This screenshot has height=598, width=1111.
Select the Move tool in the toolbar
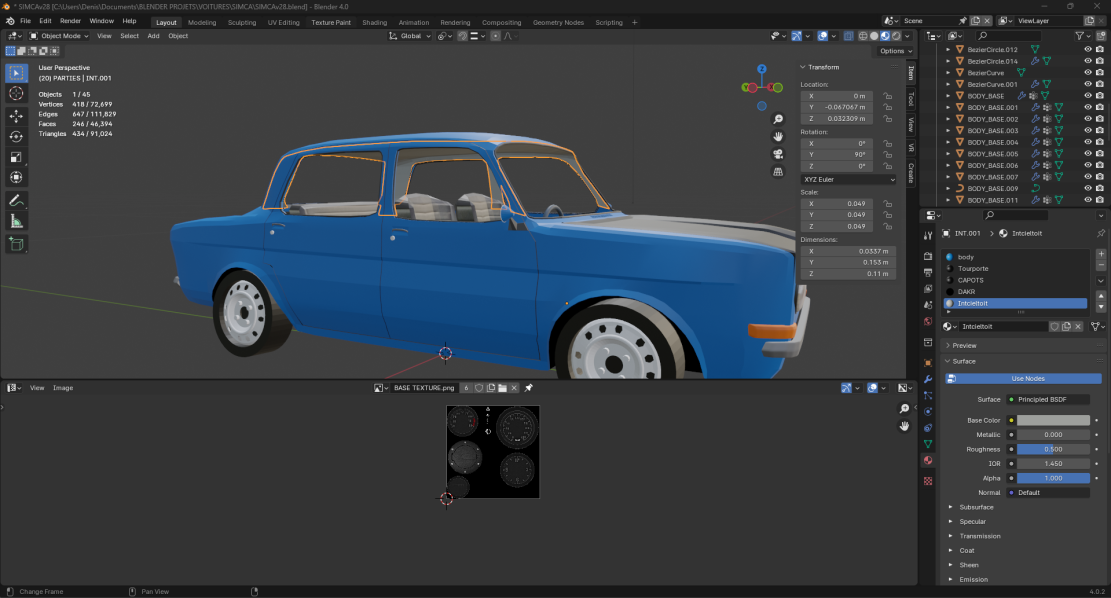click(16, 115)
